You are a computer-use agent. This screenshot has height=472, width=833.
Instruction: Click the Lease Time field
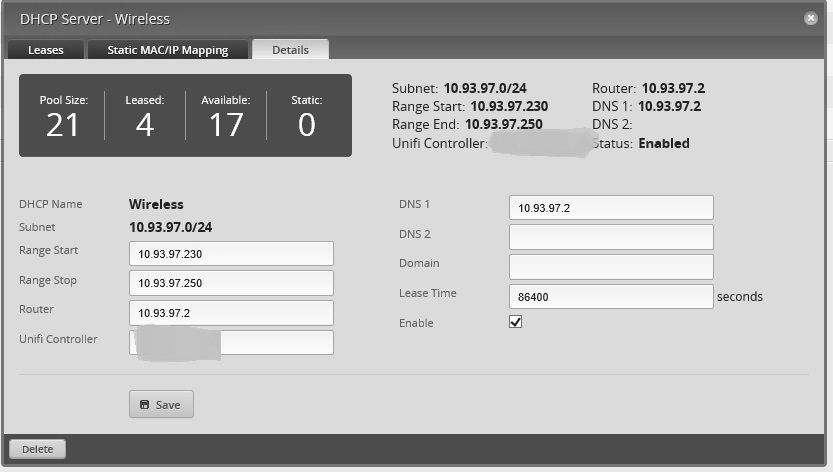611,296
